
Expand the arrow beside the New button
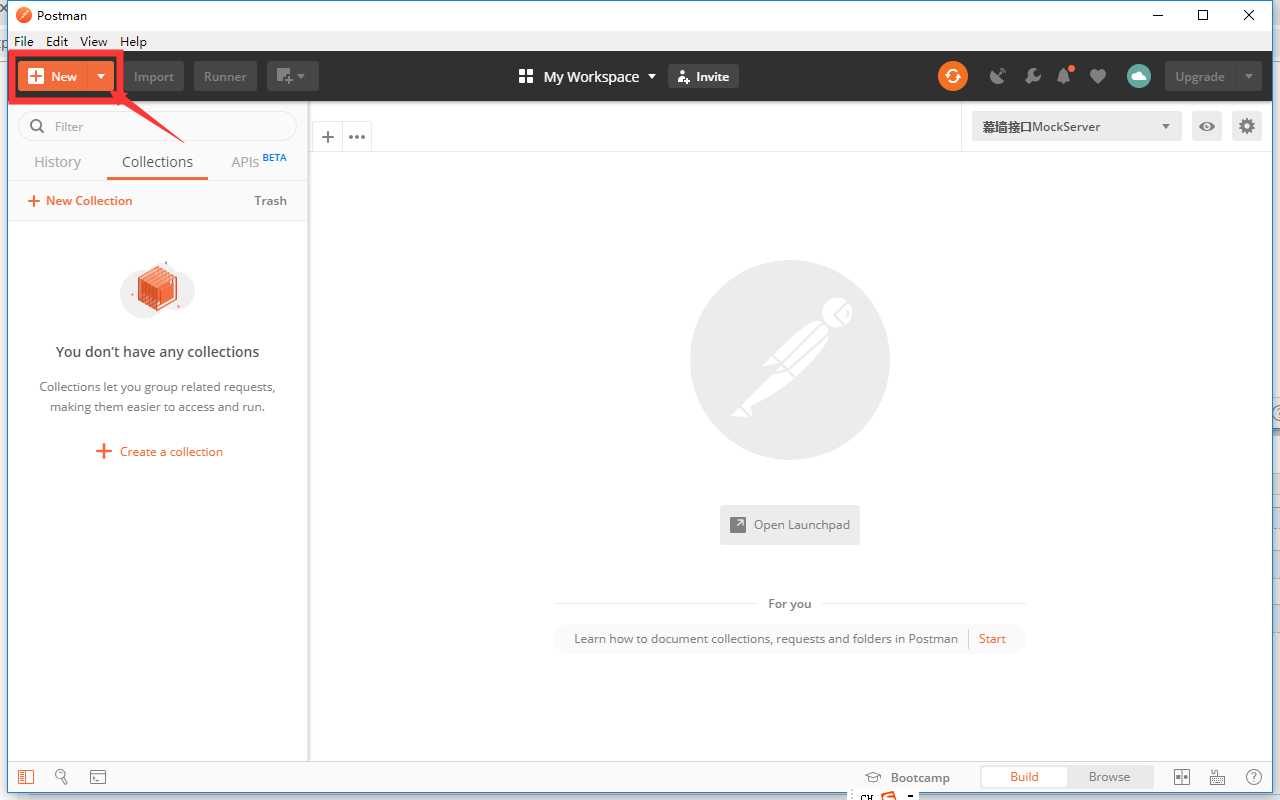101,76
